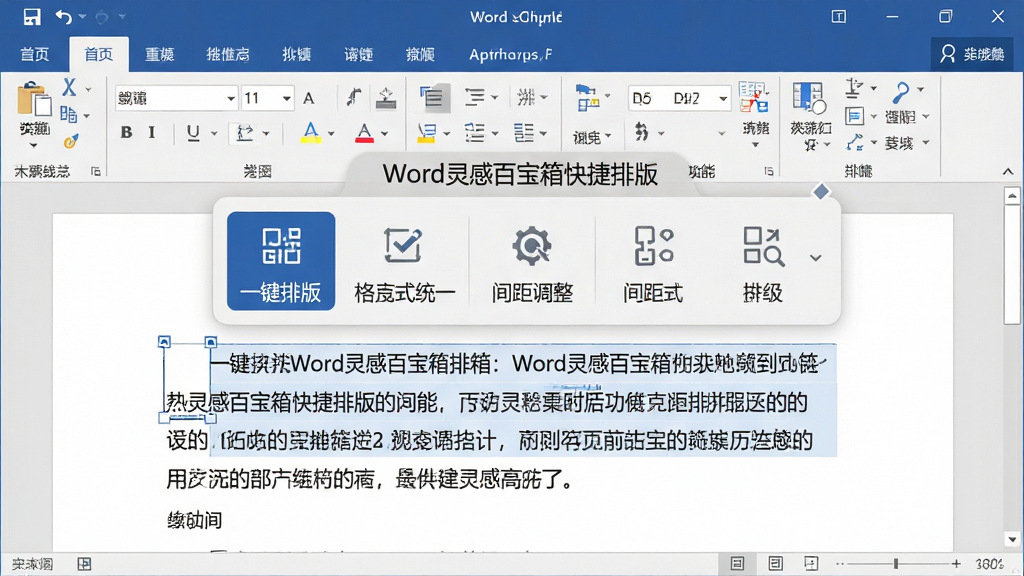Click the grow font A icon
This screenshot has height=576, width=1024.
click(x=309, y=98)
